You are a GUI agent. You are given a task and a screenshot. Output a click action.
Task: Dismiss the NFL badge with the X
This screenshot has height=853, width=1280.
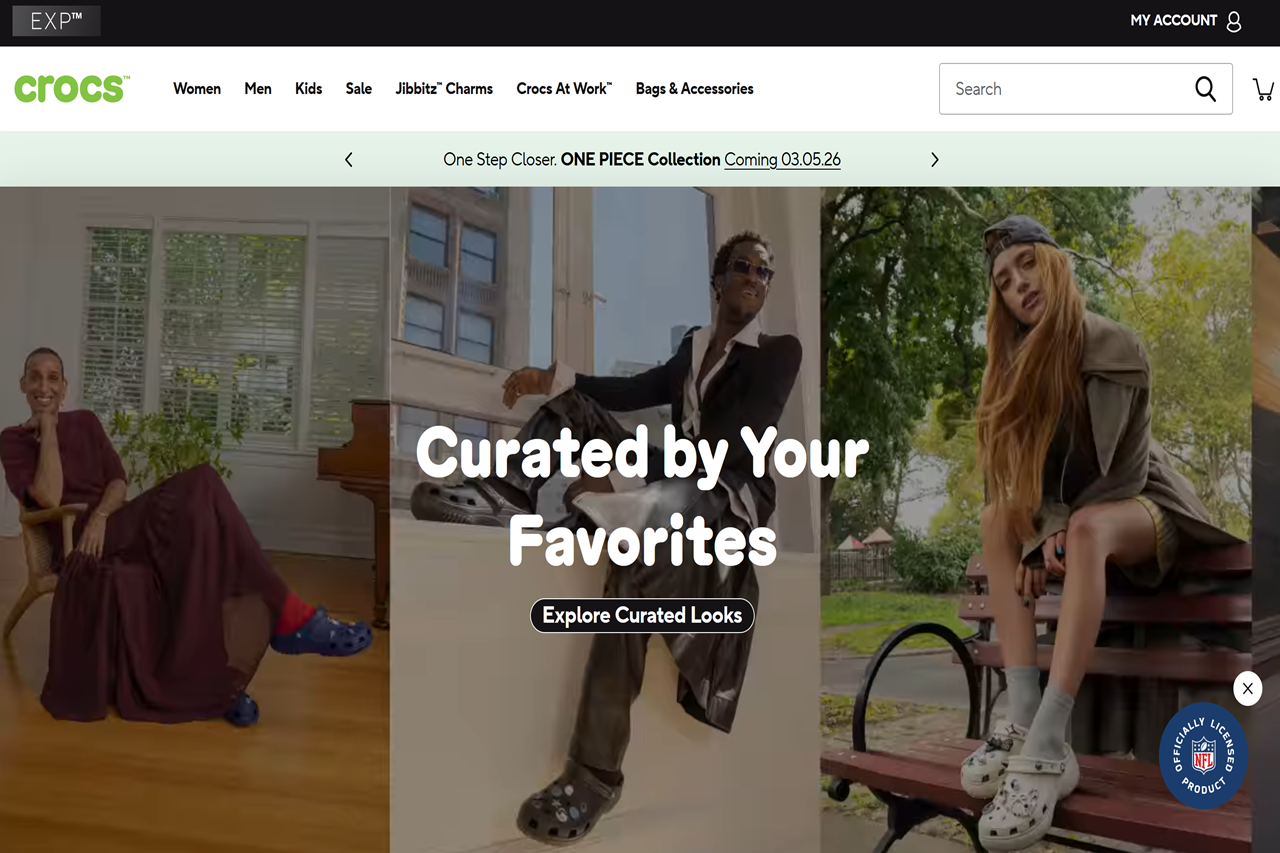[x=1247, y=688]
